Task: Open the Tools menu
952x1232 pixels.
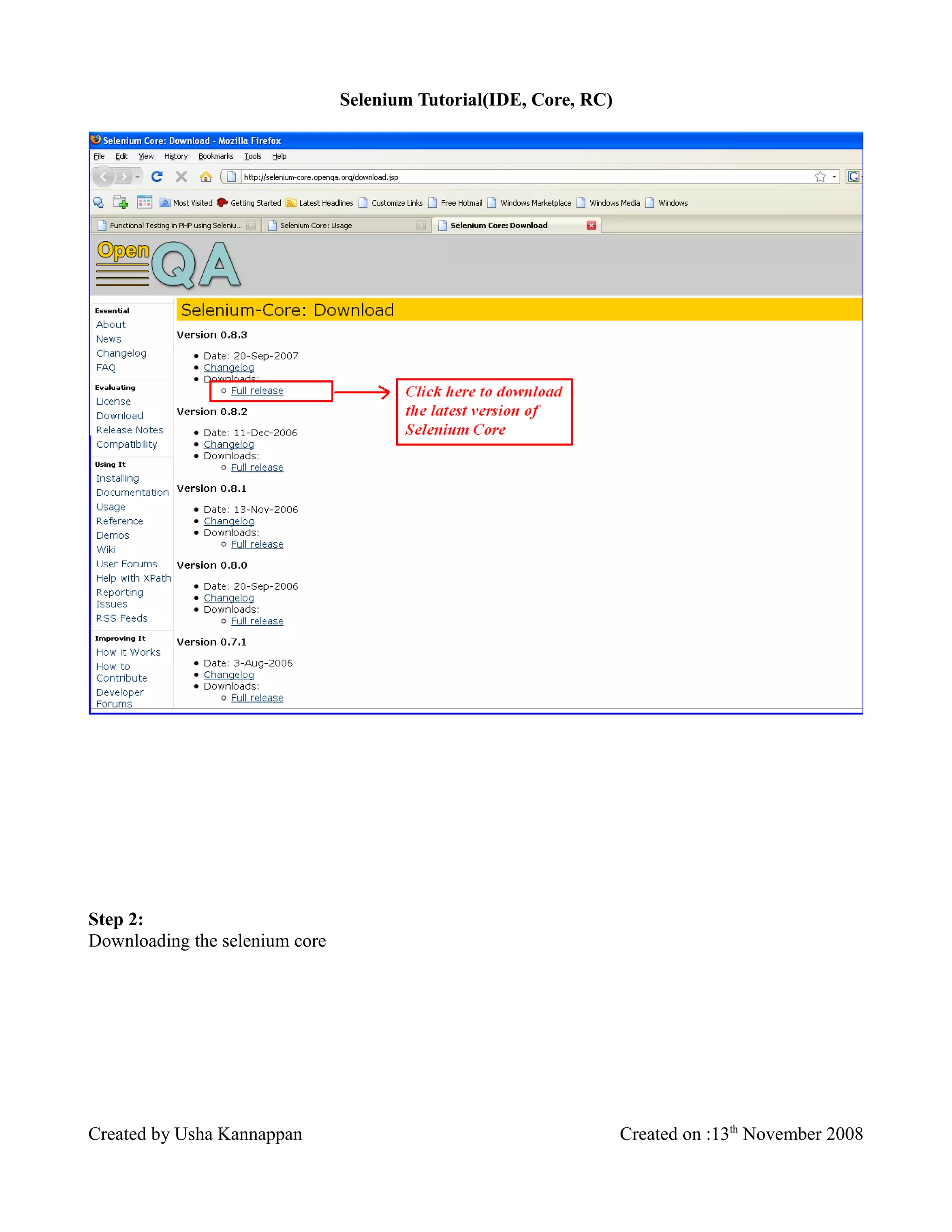Action: [x=253, y=156]
